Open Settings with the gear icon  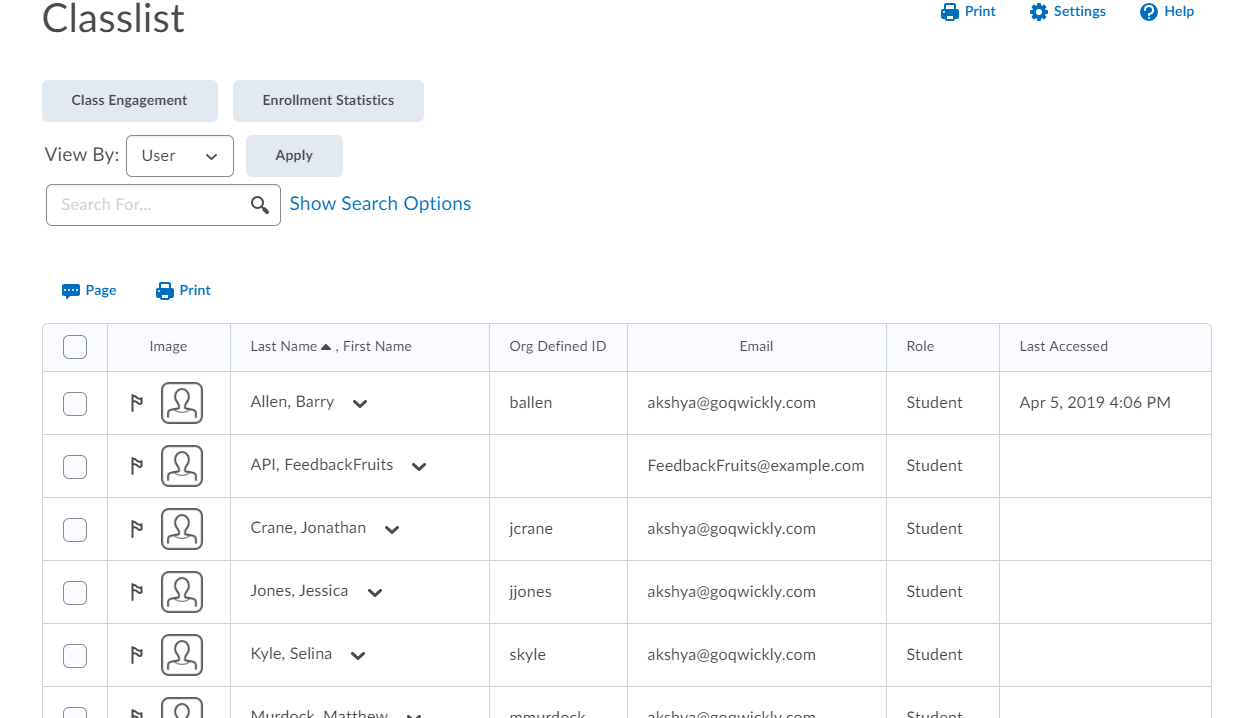(1039, 12)
